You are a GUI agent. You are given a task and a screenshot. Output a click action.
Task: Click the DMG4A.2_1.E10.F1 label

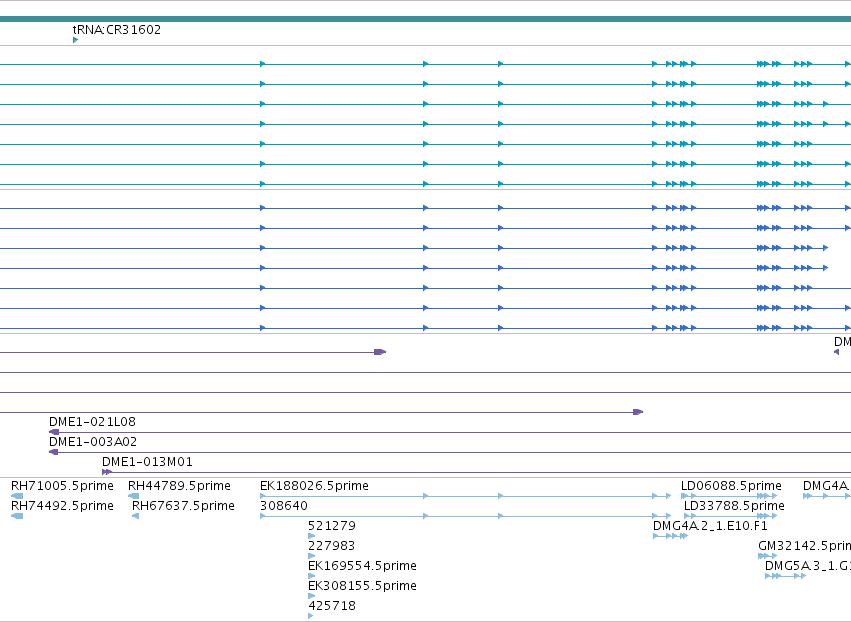pyautogui.click(x=710, y=526)
